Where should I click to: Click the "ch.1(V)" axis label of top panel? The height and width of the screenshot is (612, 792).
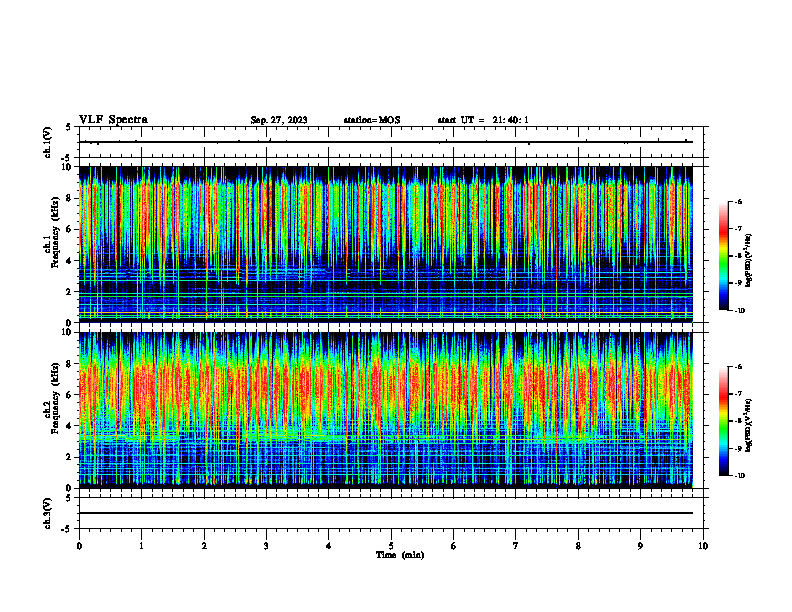[48, 142]
